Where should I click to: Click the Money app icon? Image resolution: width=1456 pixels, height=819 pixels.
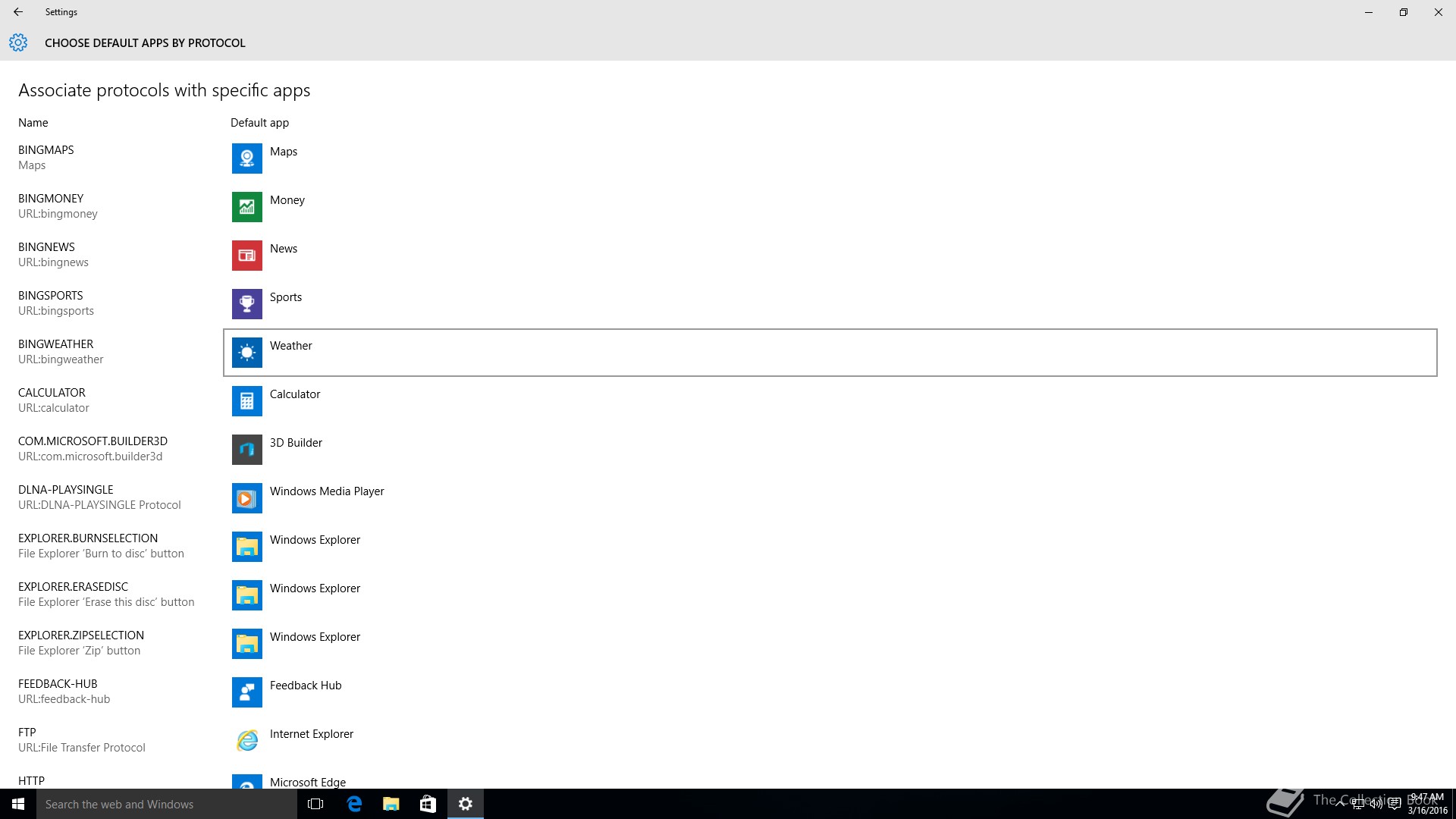[x=247, y=207]
